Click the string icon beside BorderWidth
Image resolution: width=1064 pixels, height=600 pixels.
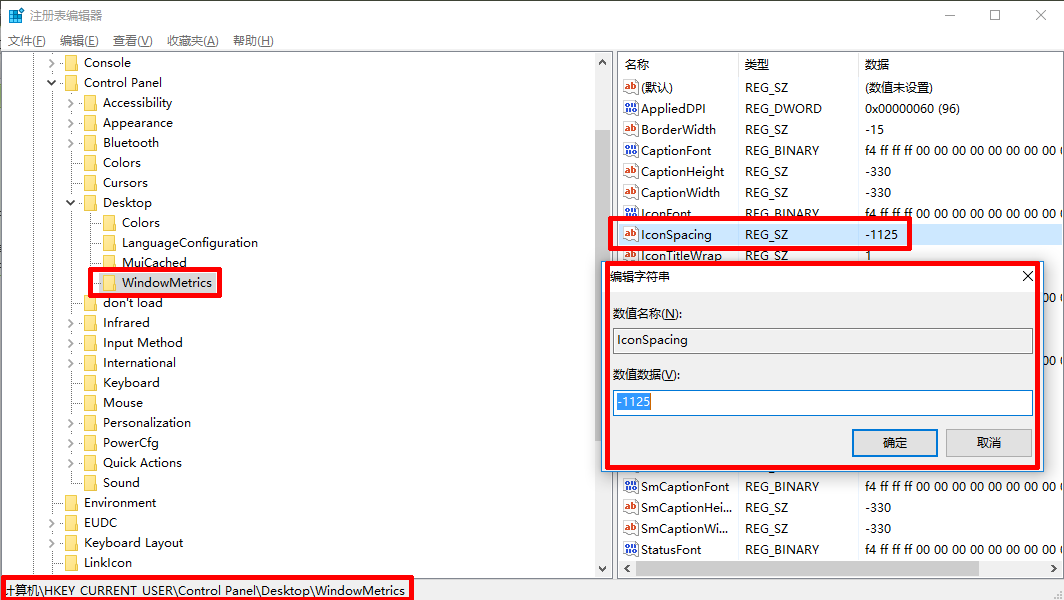point(631,129)
